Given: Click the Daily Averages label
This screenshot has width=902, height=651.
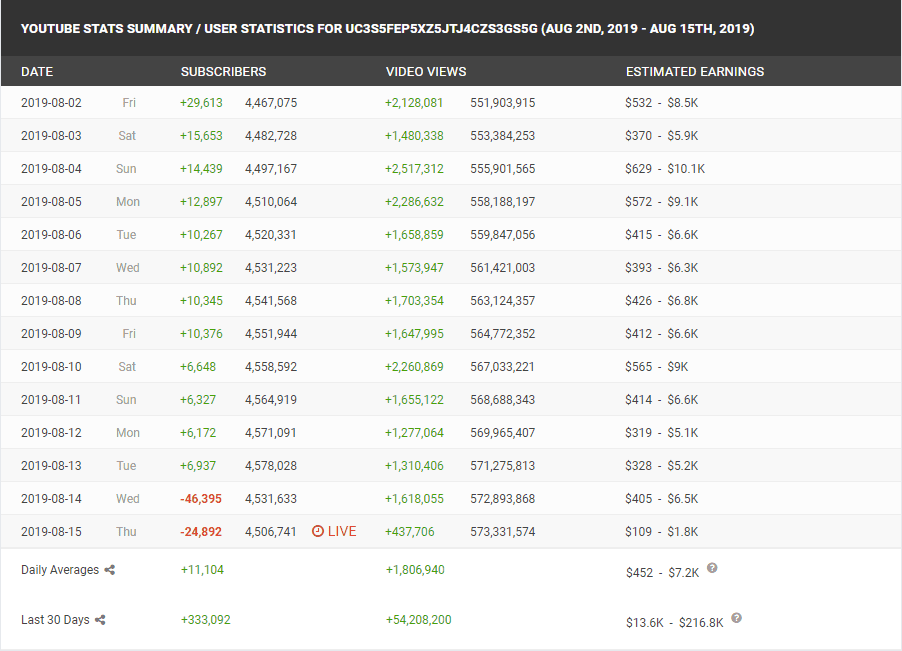Looking at the screenshot, I should coord(60,570).
